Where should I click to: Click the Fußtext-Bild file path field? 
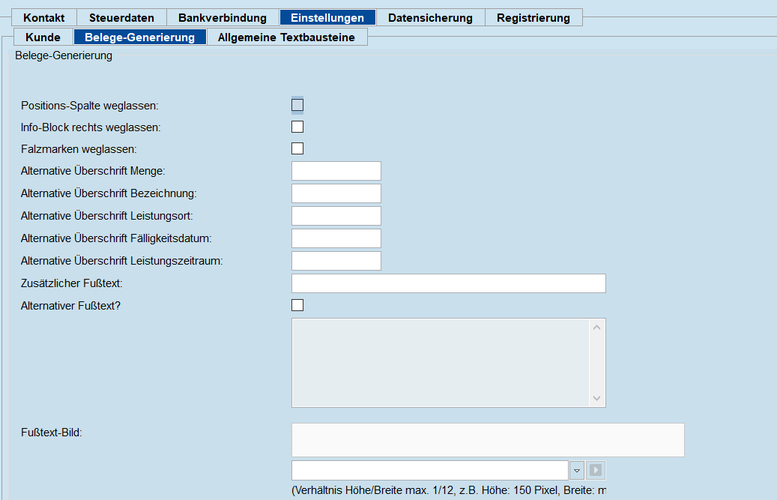[430, 470]
